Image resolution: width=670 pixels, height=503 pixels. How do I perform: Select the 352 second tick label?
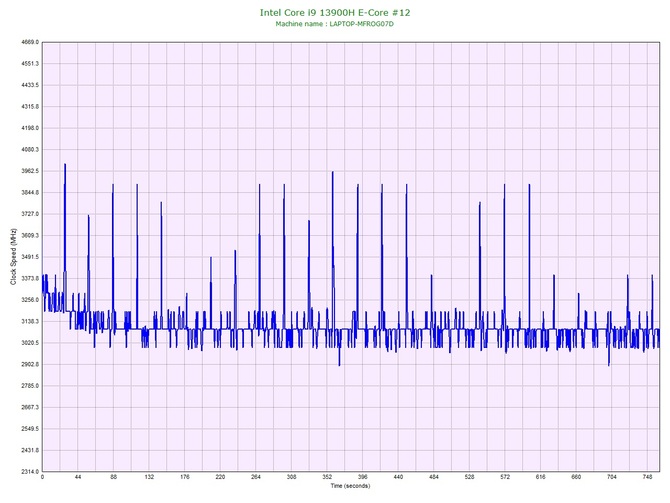click(x=327, y=478)
